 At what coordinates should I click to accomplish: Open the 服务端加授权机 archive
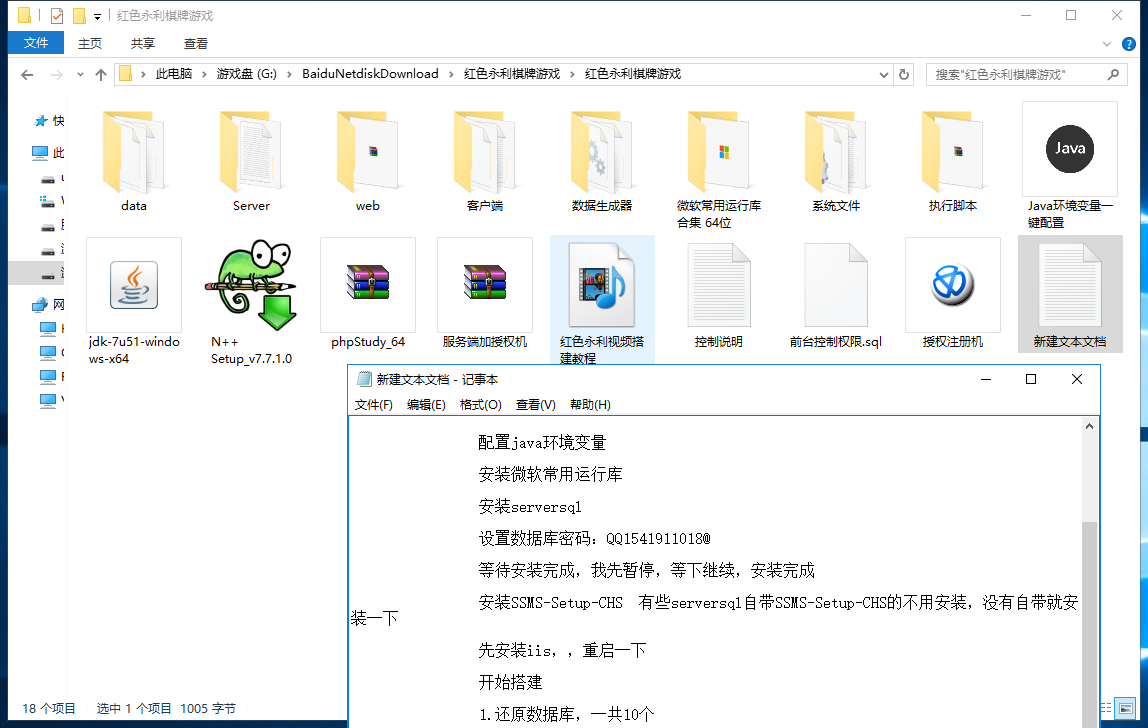(x=484, y=285)
